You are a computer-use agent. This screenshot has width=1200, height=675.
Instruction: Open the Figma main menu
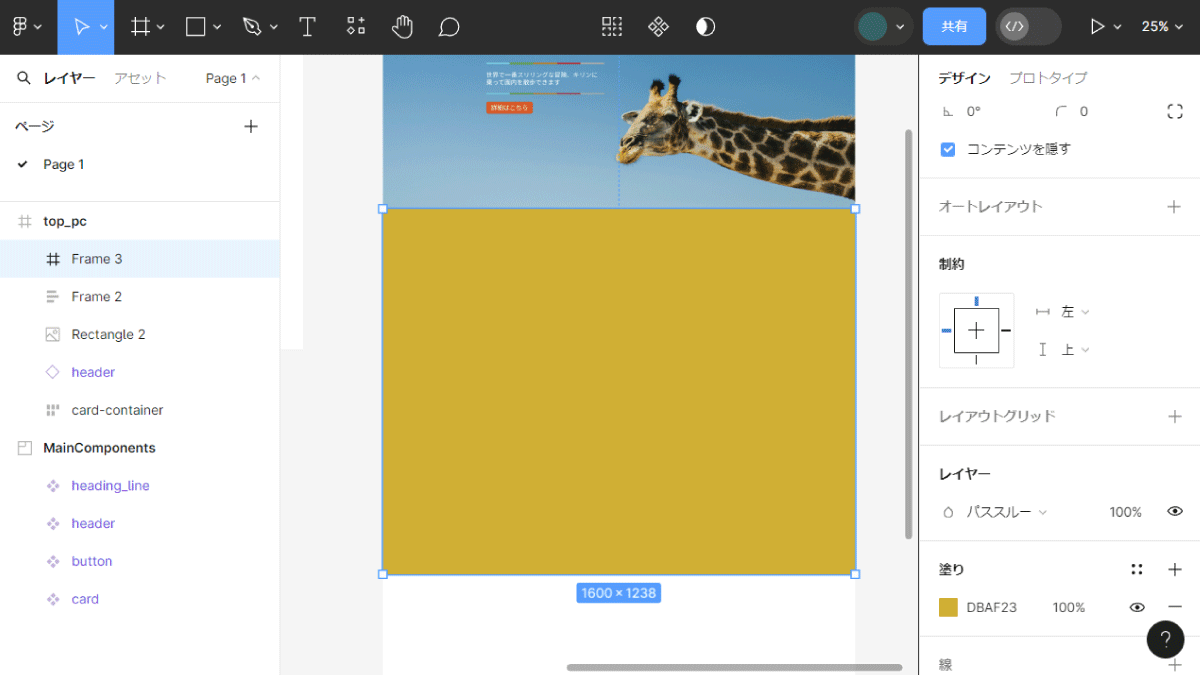[27, 27]
